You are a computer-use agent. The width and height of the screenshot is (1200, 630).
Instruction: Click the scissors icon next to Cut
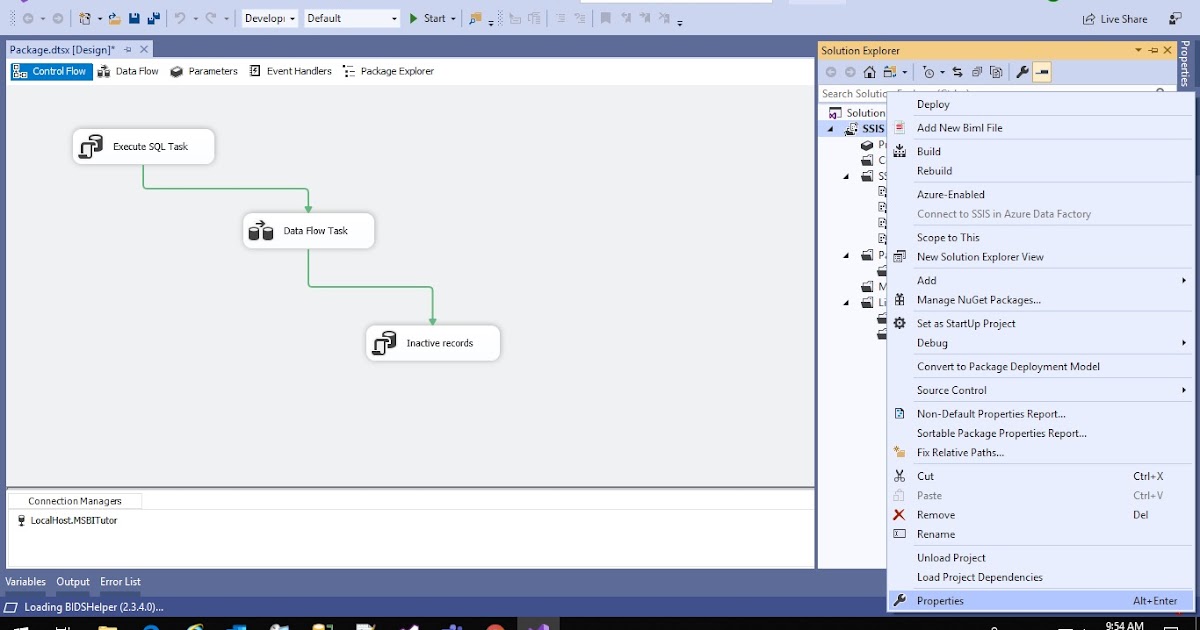(x=899, y=476)
